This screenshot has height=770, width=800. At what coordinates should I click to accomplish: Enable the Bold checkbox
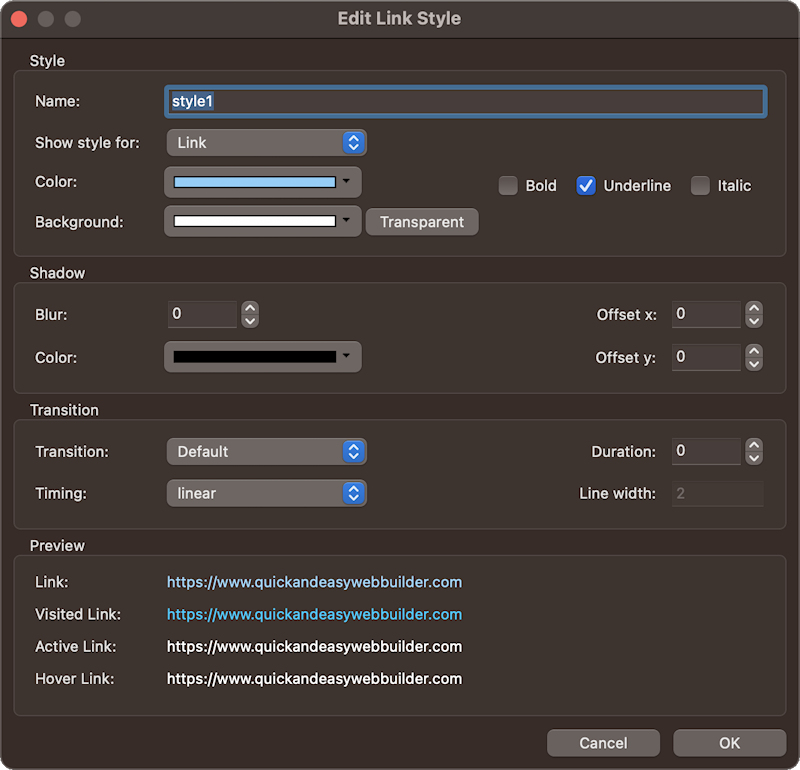[508, 185]
